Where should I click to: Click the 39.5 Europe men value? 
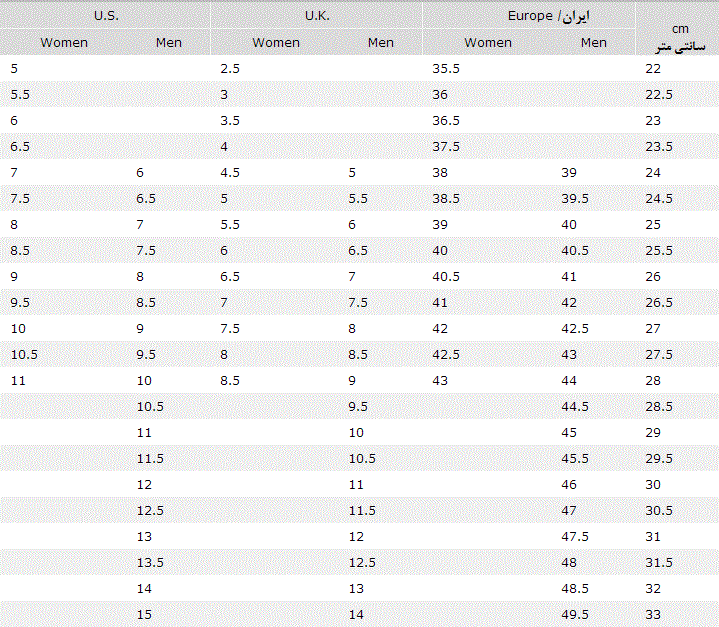point(575,199)
